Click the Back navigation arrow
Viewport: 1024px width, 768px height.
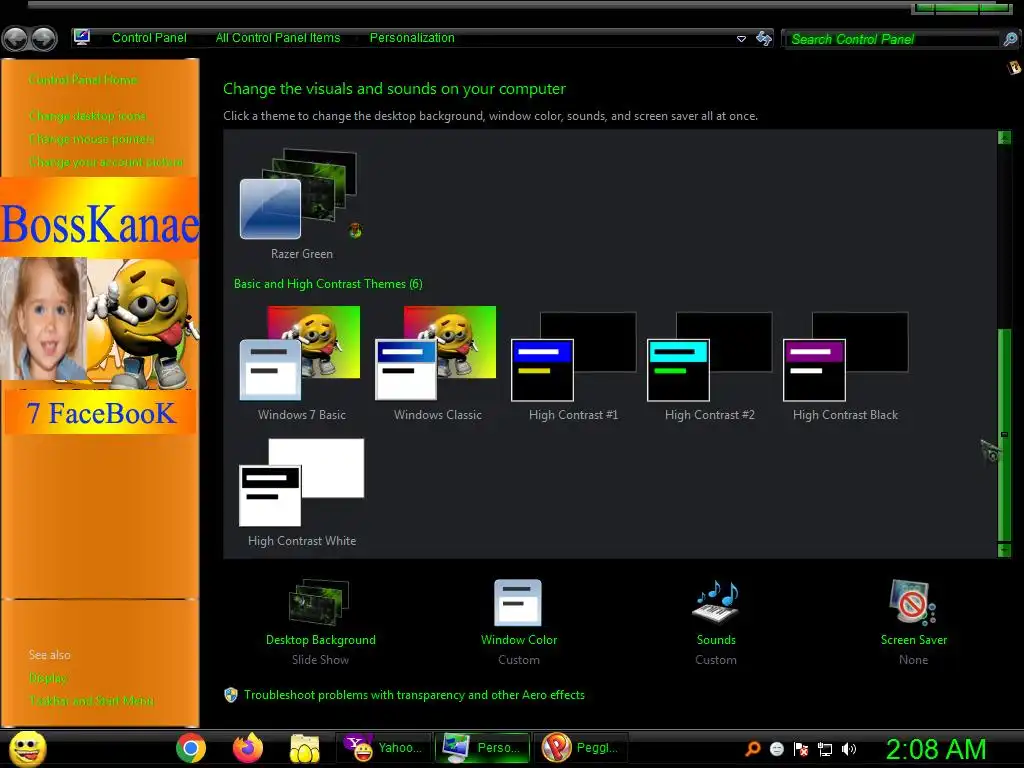[x=16, y=39]
